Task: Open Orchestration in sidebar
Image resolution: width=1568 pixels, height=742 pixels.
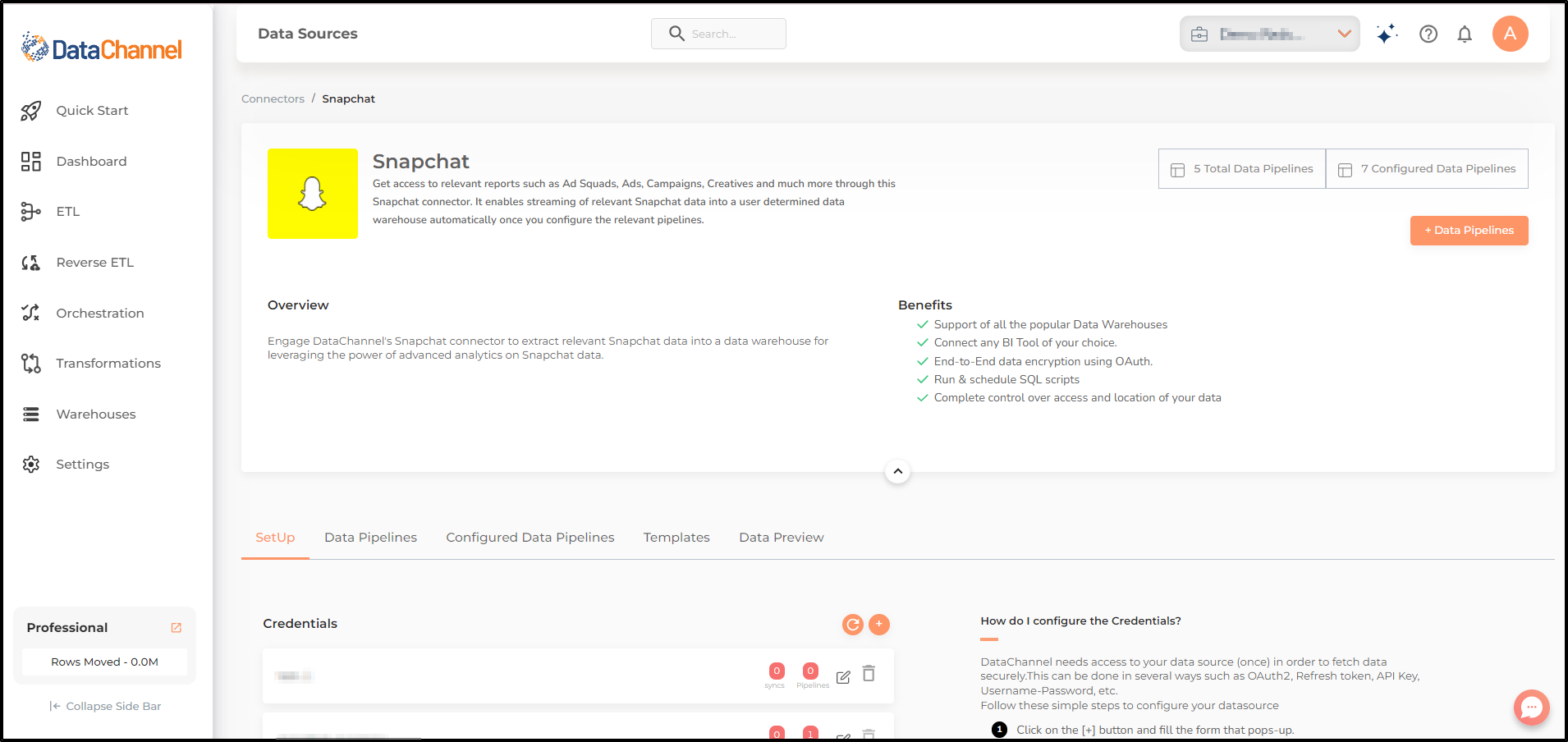Action: [99, 314]
